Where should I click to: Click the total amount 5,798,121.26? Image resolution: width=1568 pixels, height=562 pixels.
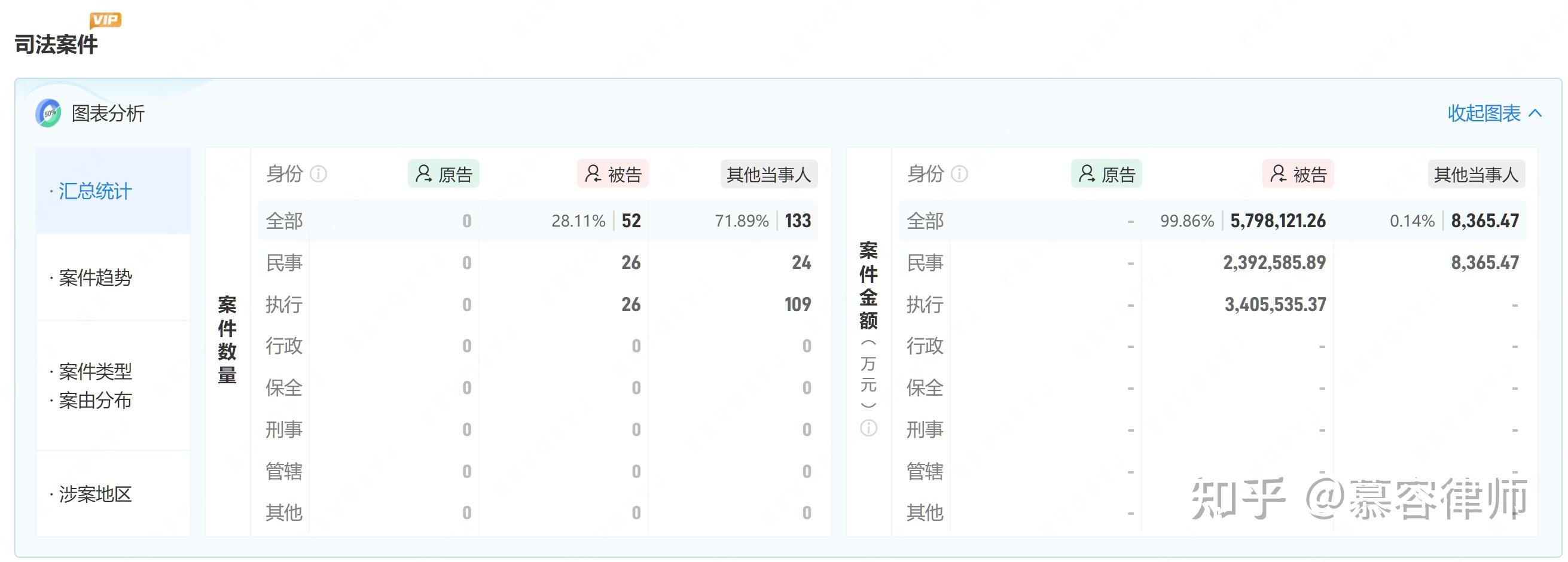pos(1279,221)
